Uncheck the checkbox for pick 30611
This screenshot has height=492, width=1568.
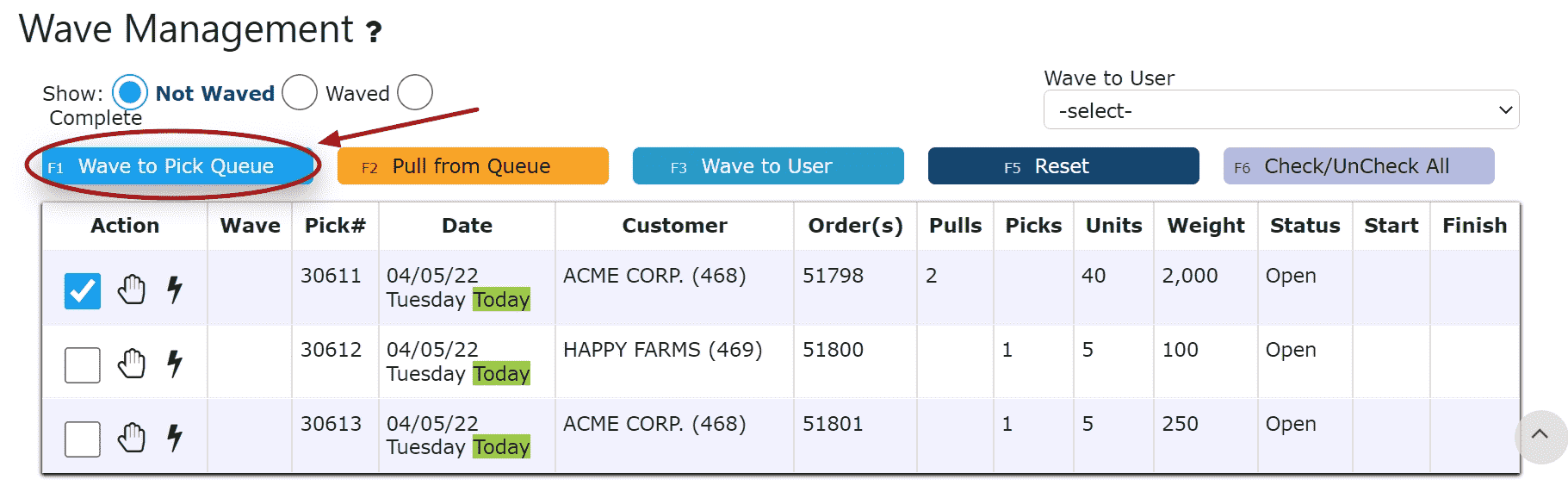[x=83, y=291]
